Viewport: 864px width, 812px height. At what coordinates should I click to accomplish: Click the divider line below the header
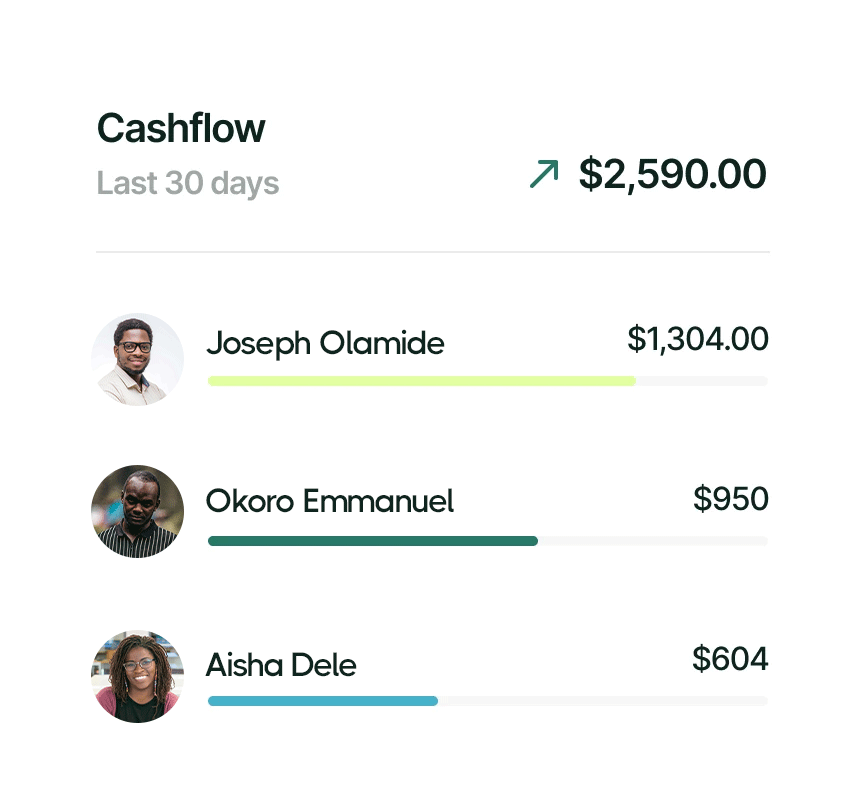433,252
